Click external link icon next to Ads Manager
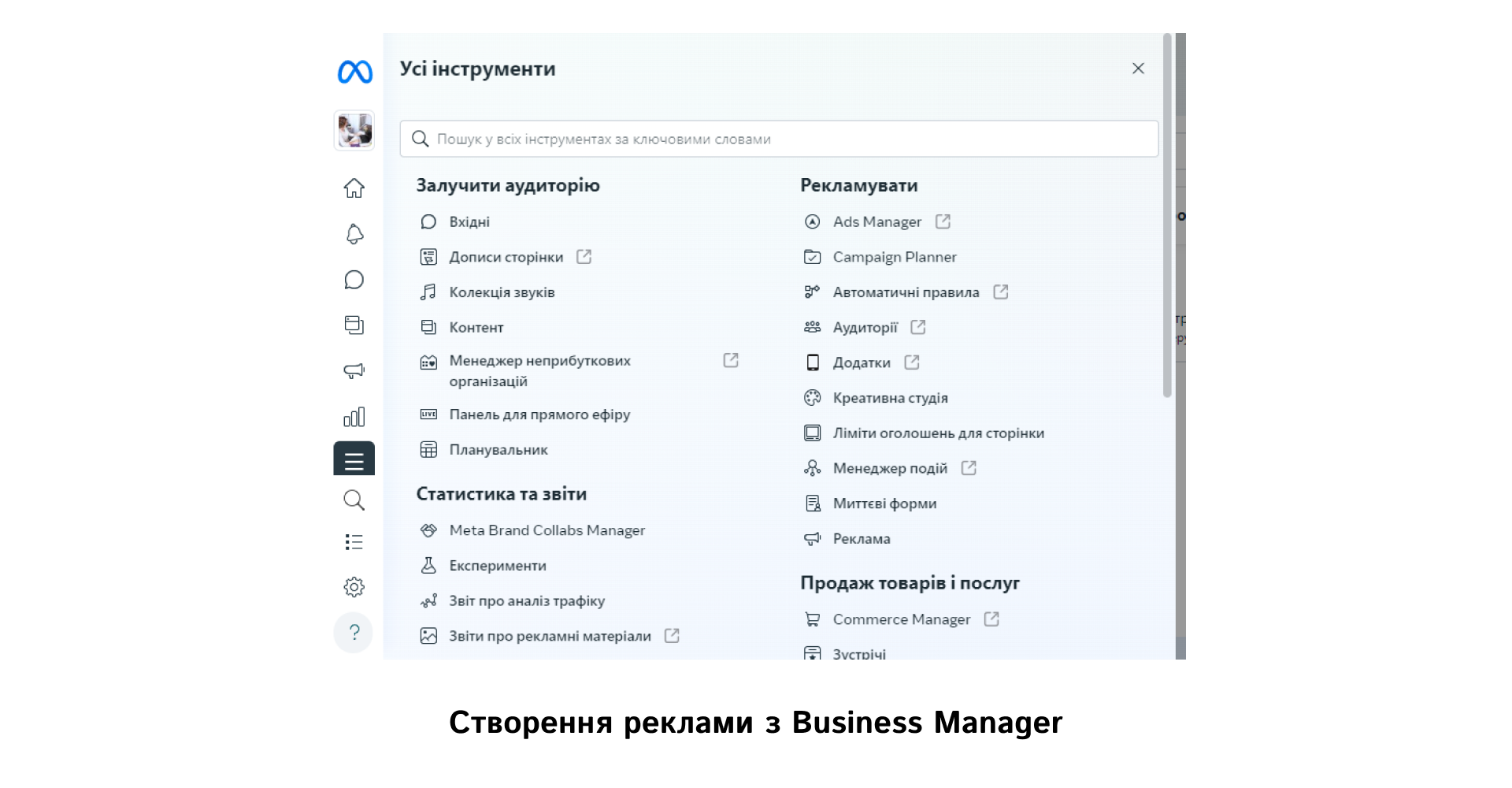This screenshot has height=788, width=1512. tap(943, 222)
